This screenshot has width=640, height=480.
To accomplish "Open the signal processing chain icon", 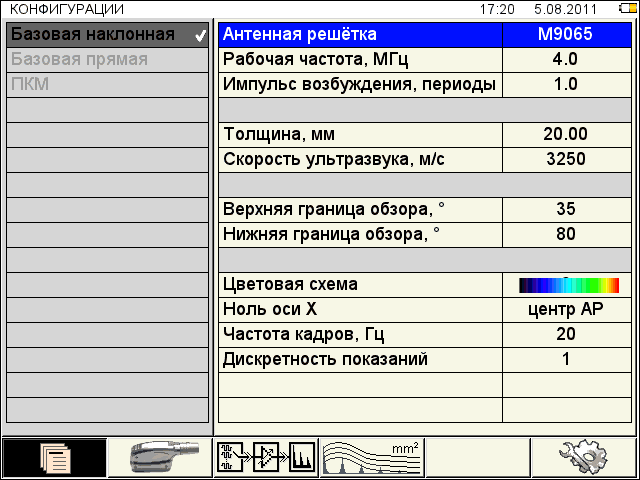I will pyautogui.click(x=267, y=458).
